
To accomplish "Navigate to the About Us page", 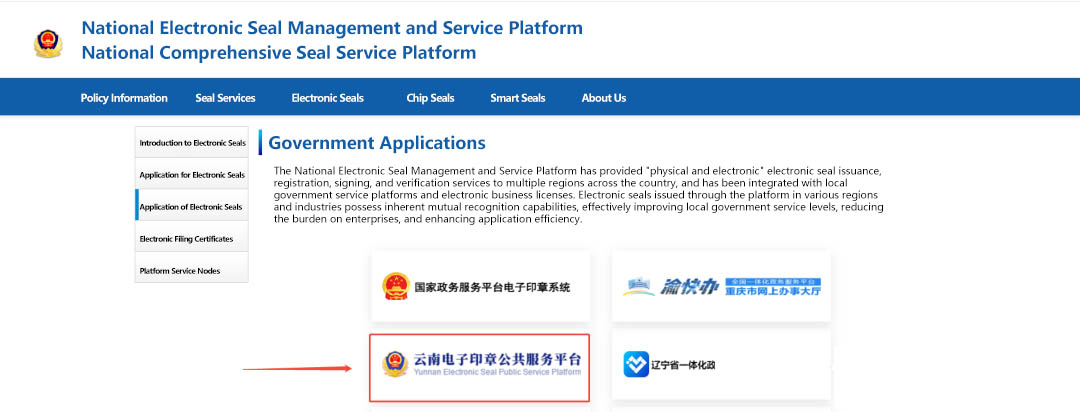I will [603, 98].
